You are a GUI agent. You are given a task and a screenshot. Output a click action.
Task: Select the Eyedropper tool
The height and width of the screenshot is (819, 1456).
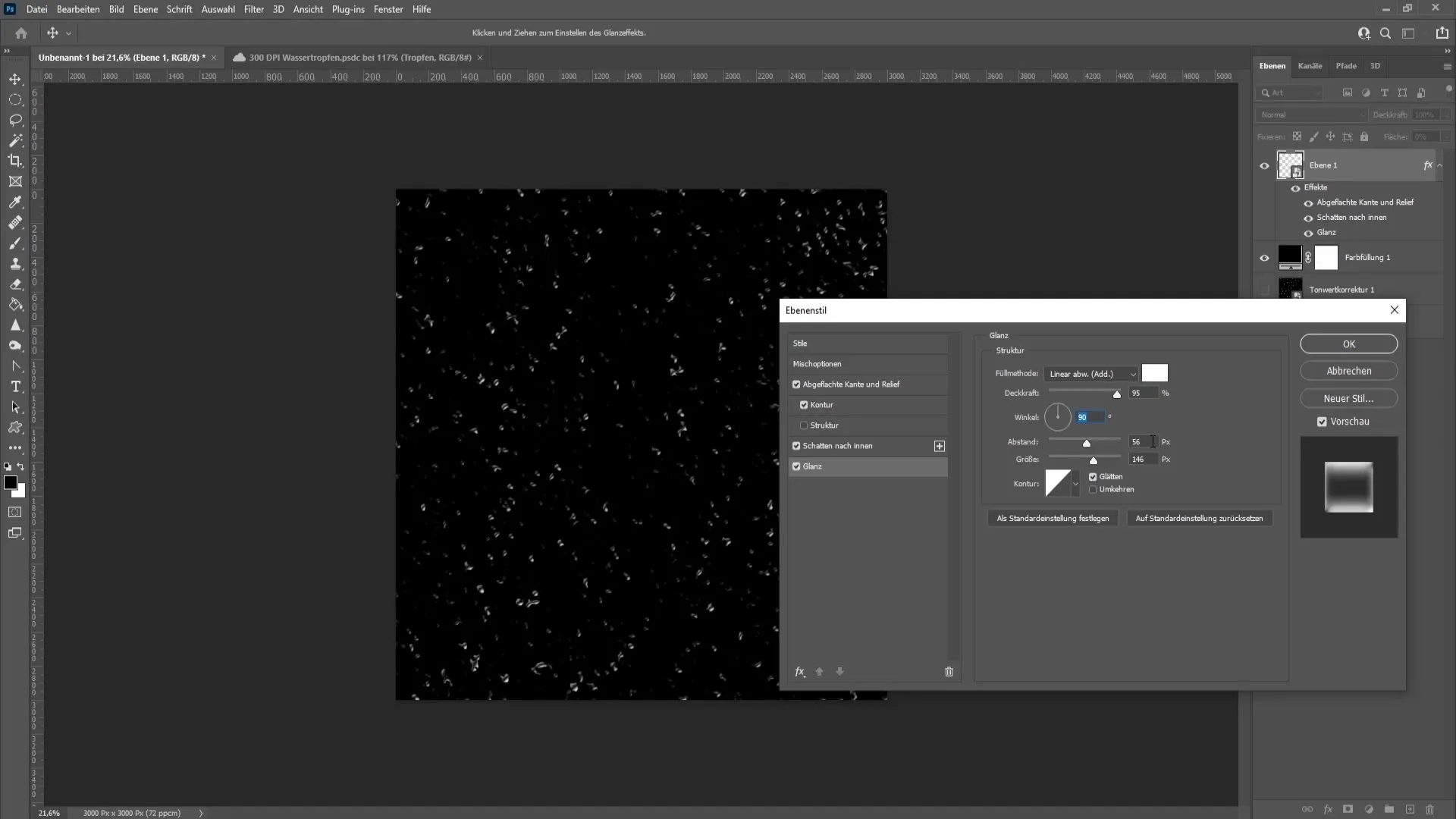click(15, 202)
